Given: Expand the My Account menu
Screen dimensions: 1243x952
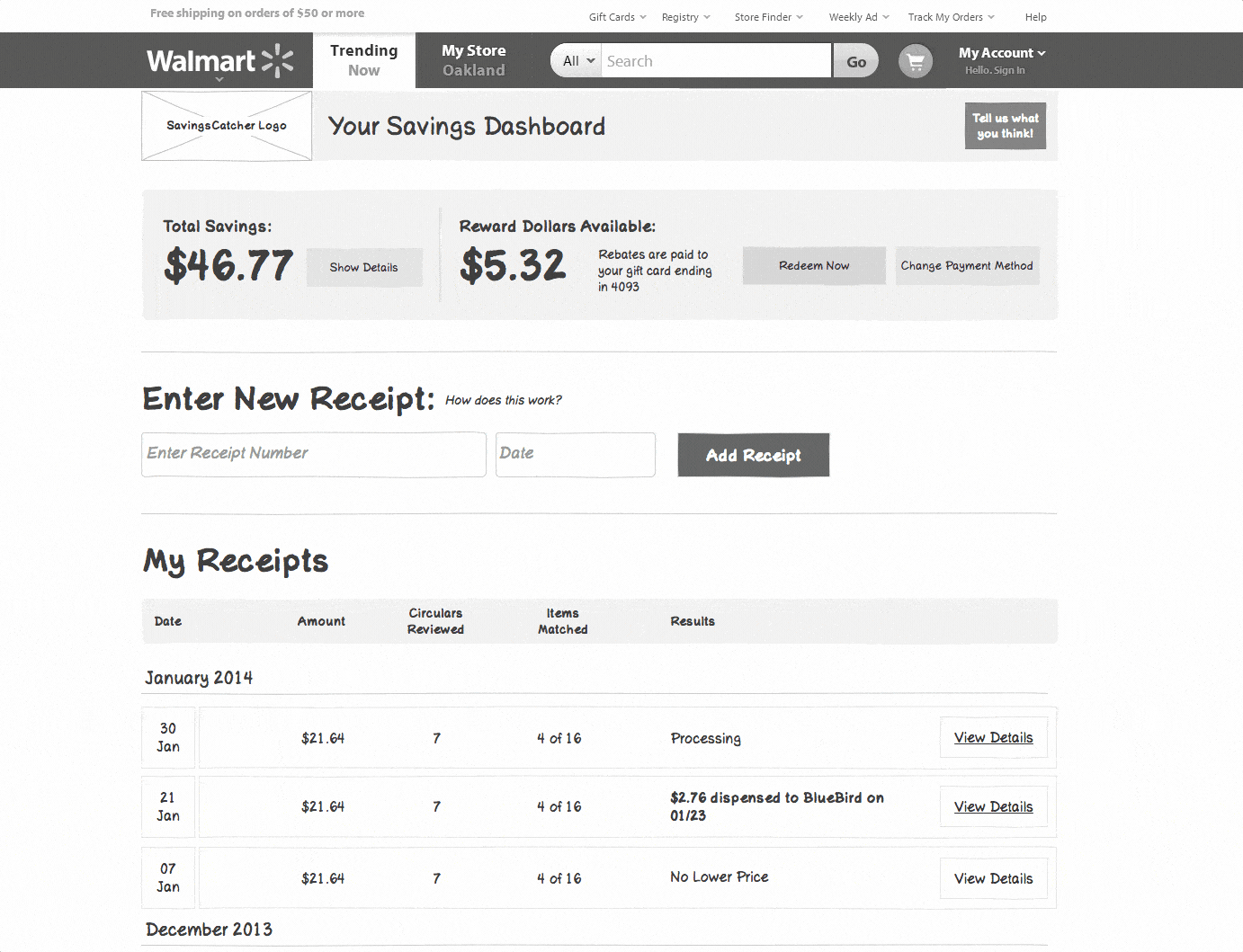Looking at the screenshot, I should (1002, 53).
